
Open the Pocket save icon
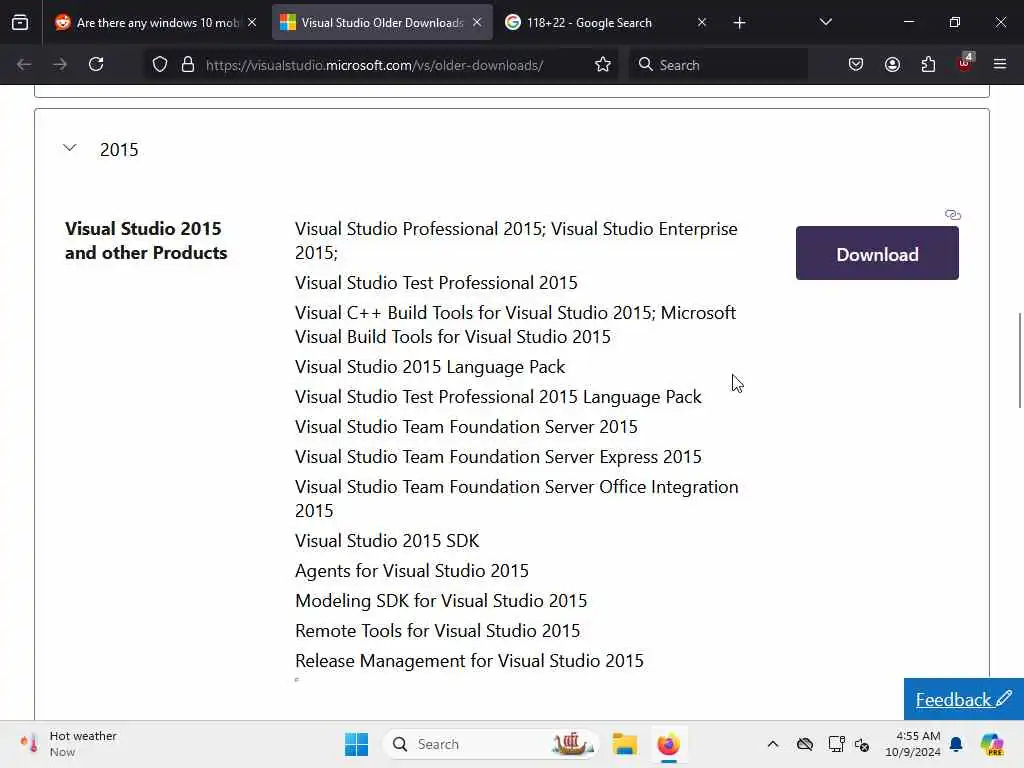[856, 65]
